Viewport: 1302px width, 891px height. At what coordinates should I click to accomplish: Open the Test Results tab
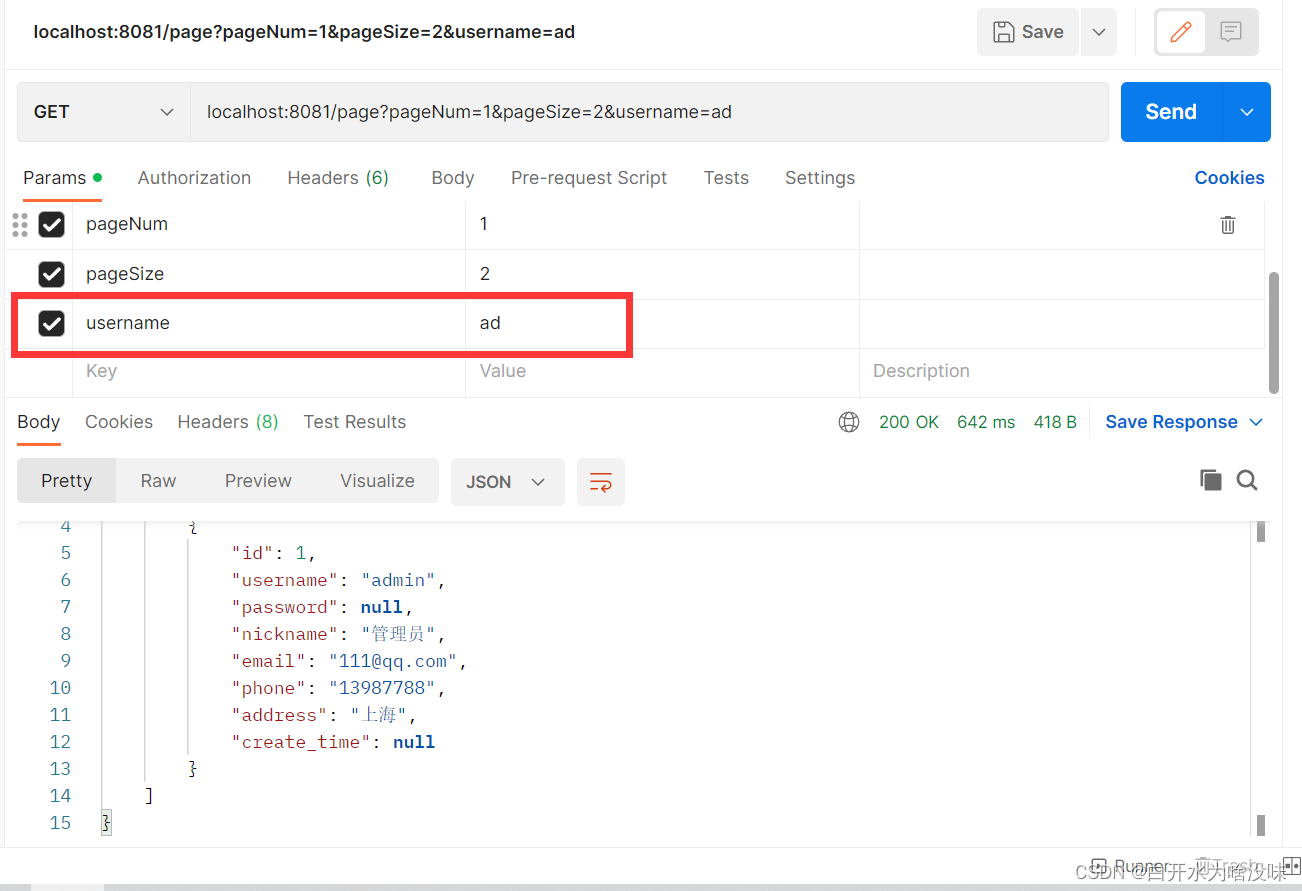click(x=354, y=421)
